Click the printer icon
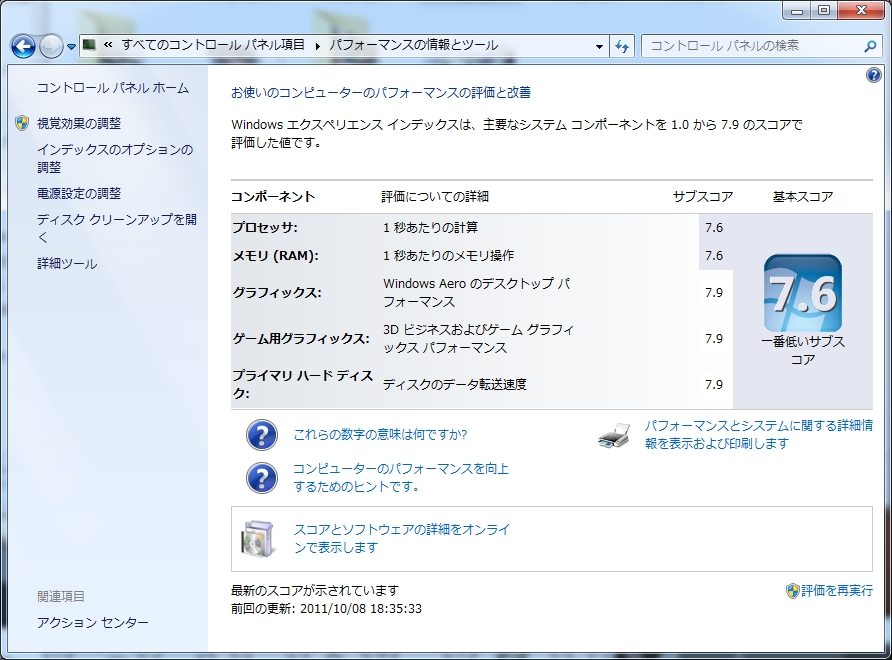This screenshot has height=660, width=892. 614,435
